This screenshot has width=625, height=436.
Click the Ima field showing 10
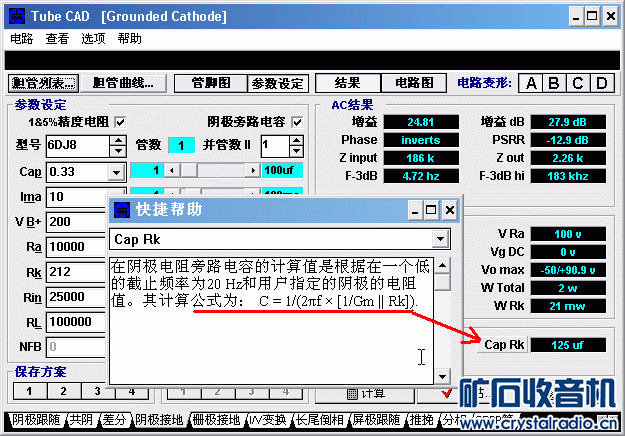(77, 197)
